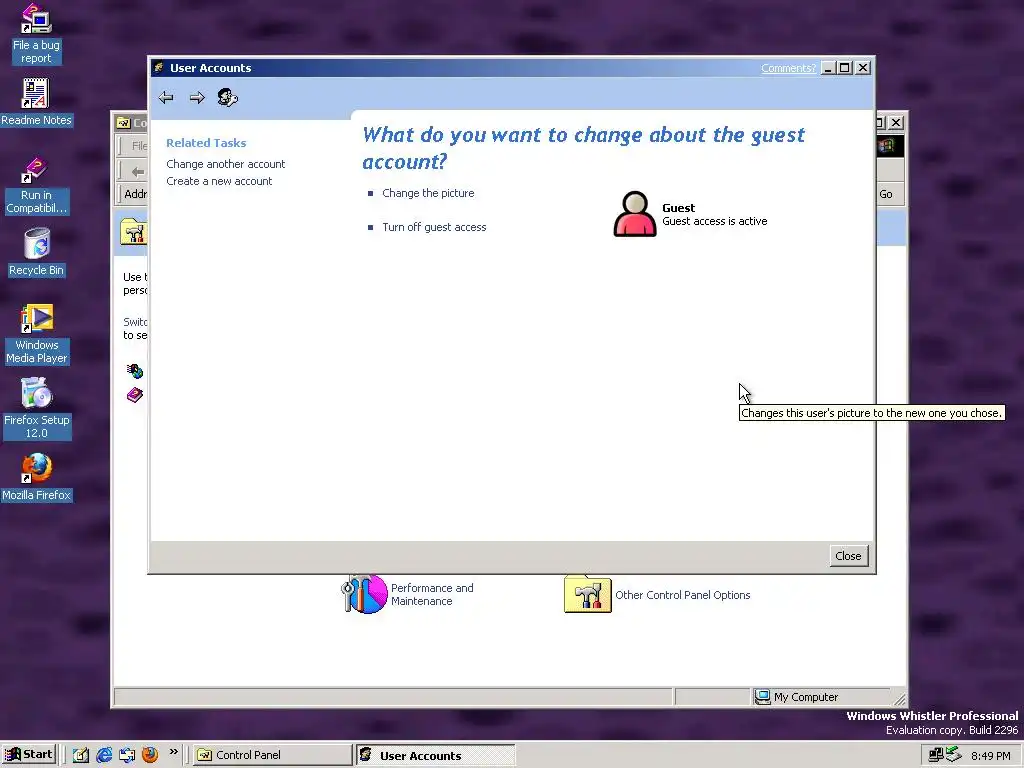Open Readme Notes desktop icon
The image size is (1024, 768).
[36, 102]
